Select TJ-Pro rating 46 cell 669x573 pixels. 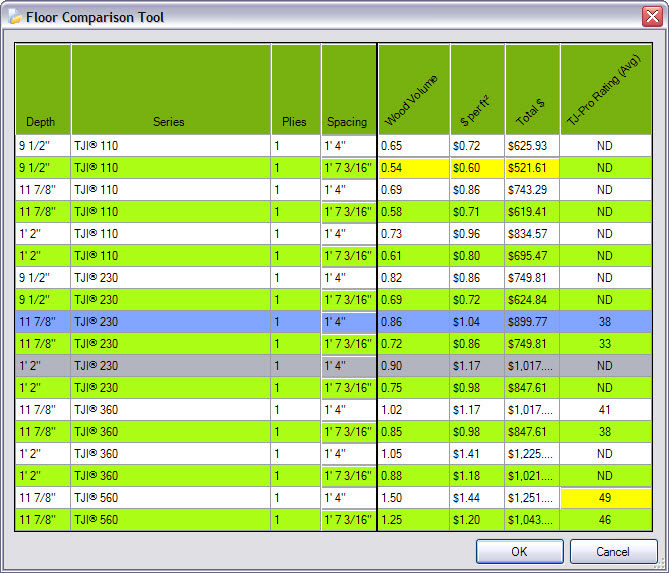coord(606,520)
